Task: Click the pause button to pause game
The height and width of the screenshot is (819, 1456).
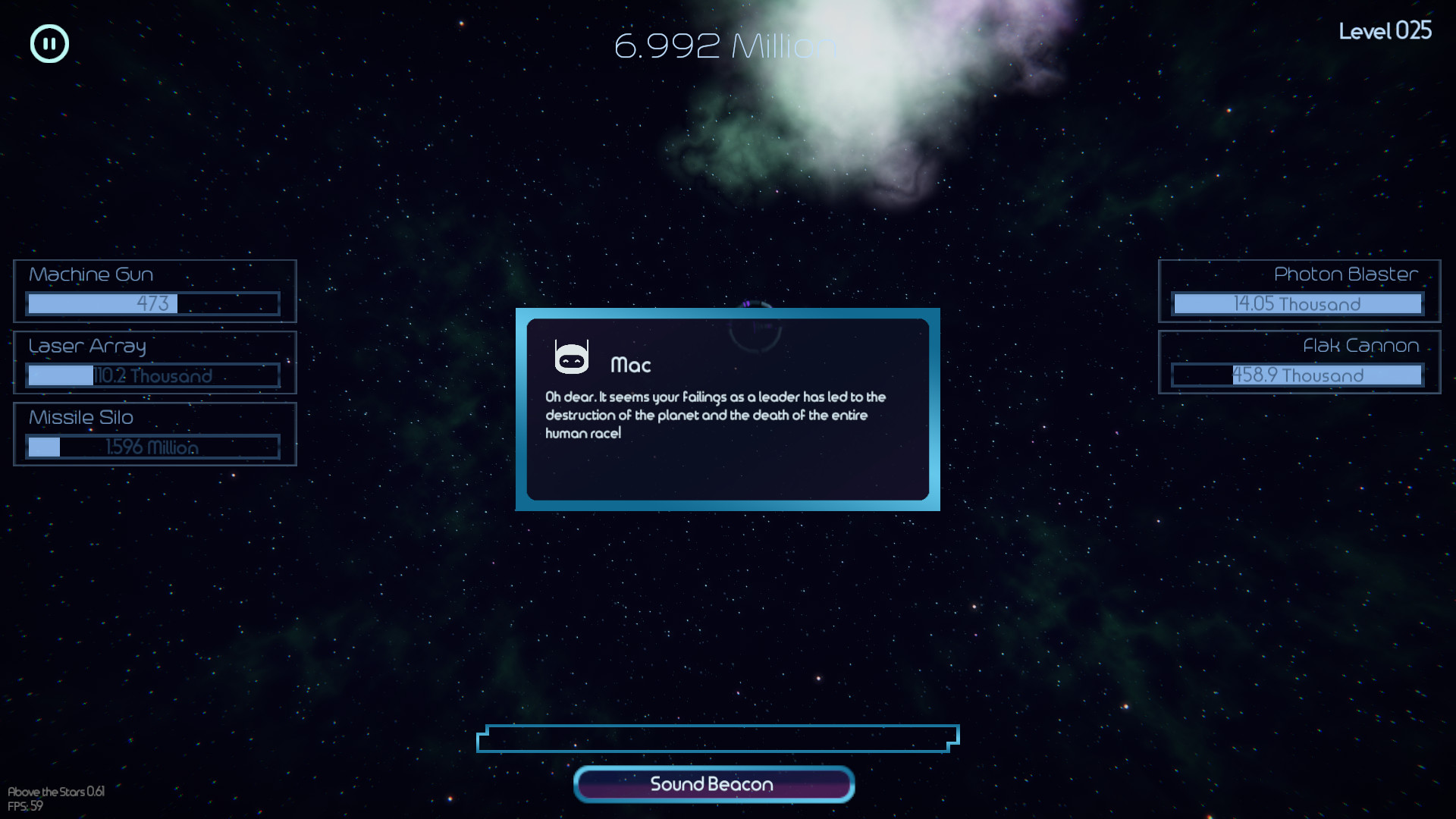Action: [x=50, y=43]
